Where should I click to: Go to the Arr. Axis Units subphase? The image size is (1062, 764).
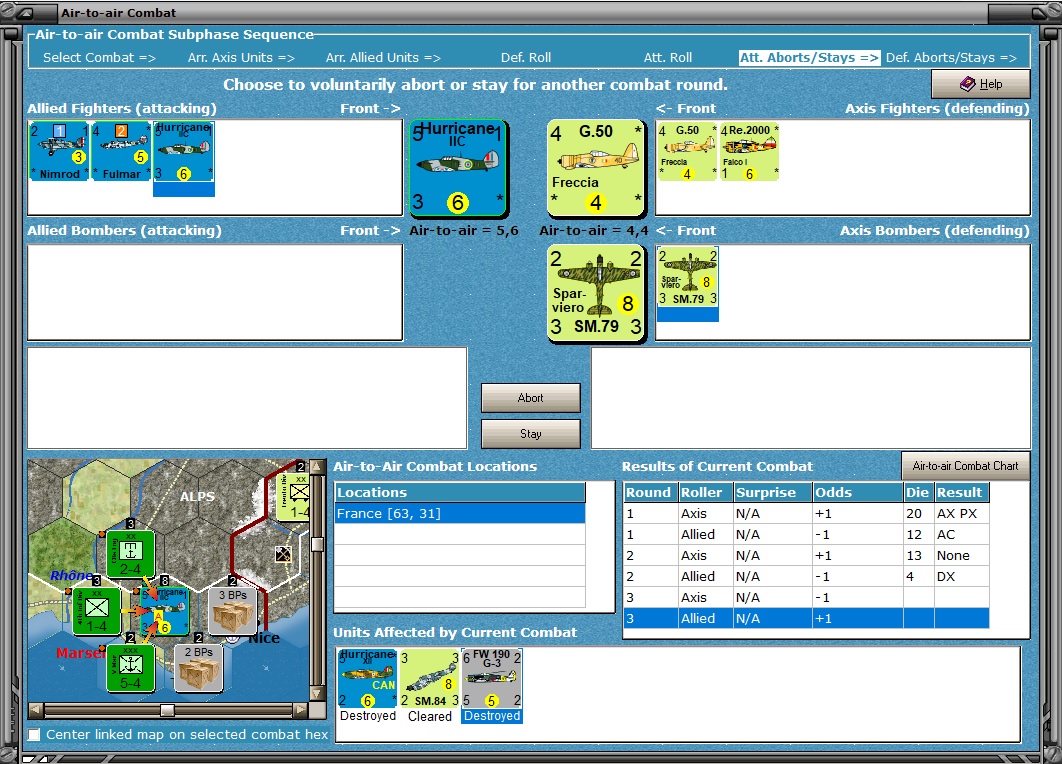(x=241, y=58)
